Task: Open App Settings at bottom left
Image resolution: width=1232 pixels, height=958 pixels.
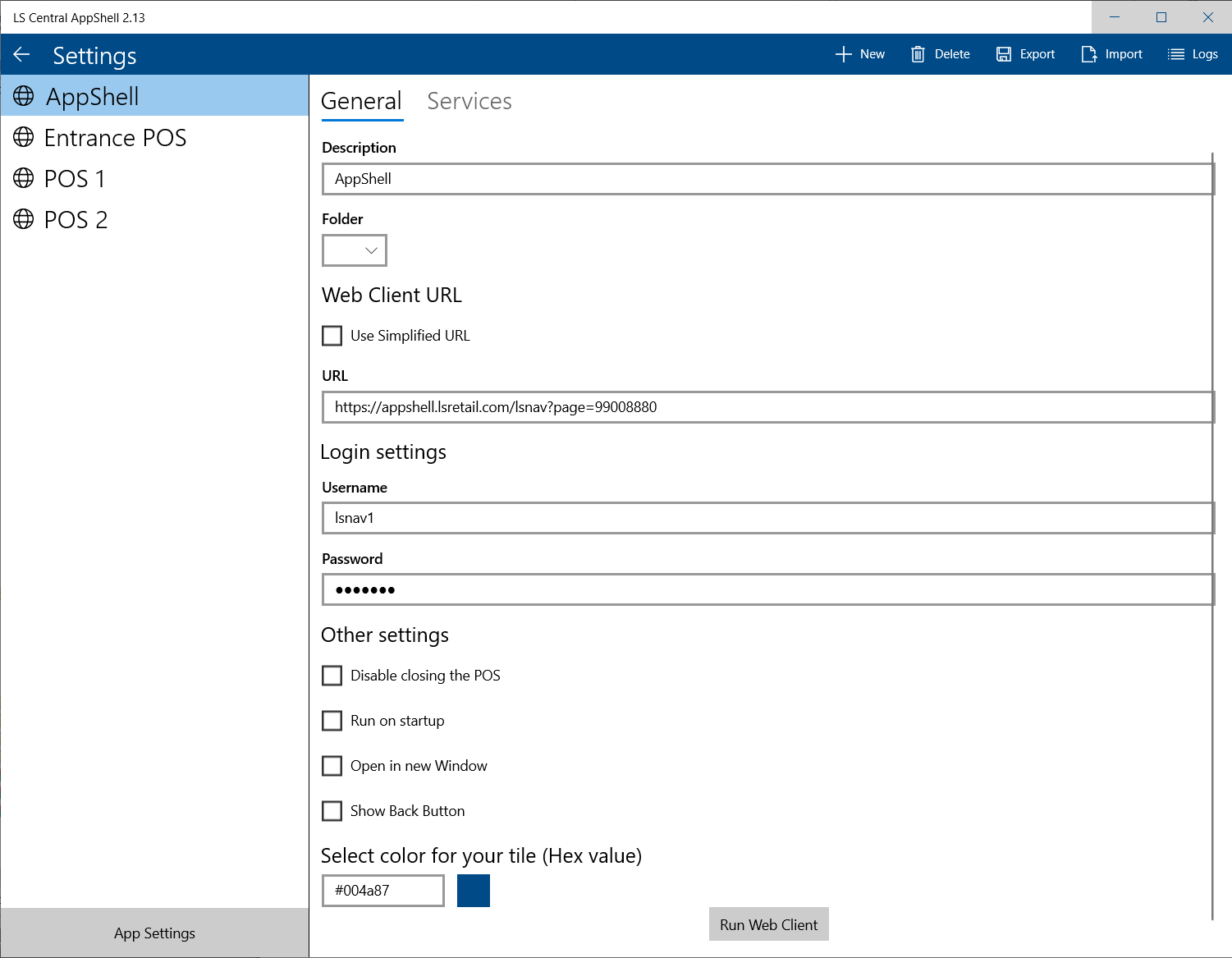Action: [x=154, y=933]
